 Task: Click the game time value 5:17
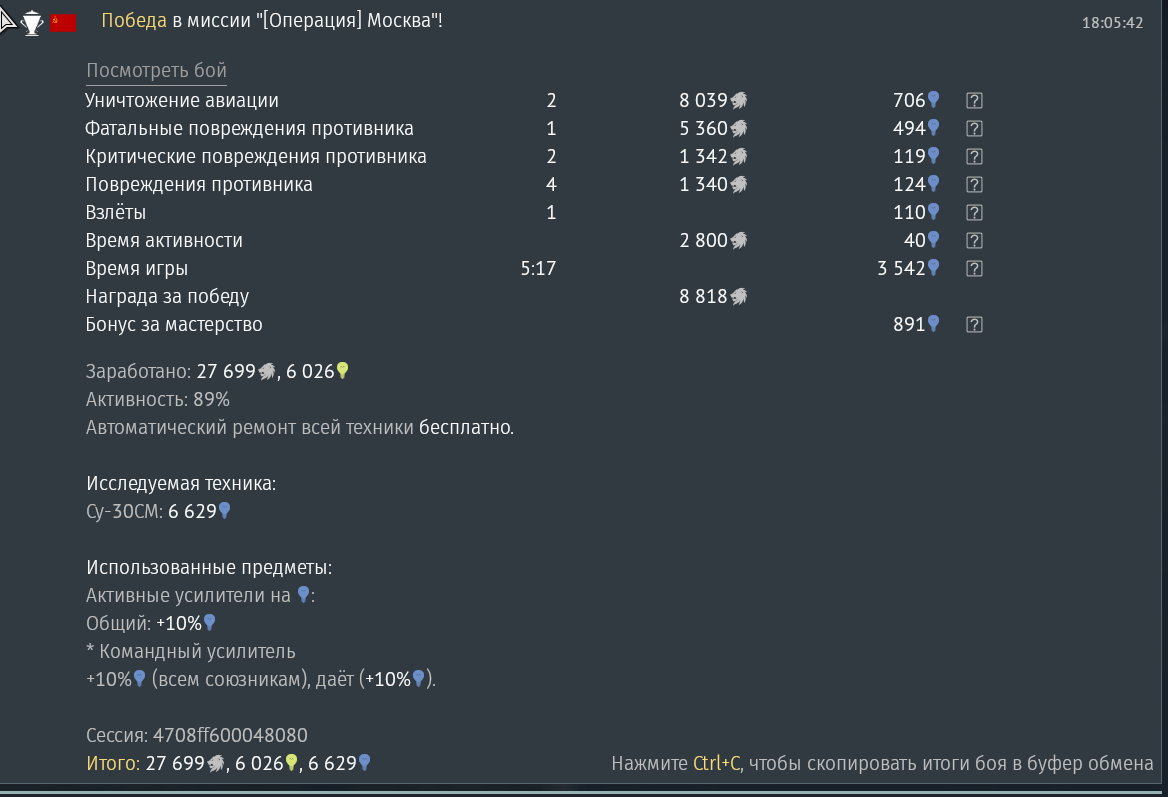pos(538,268)
